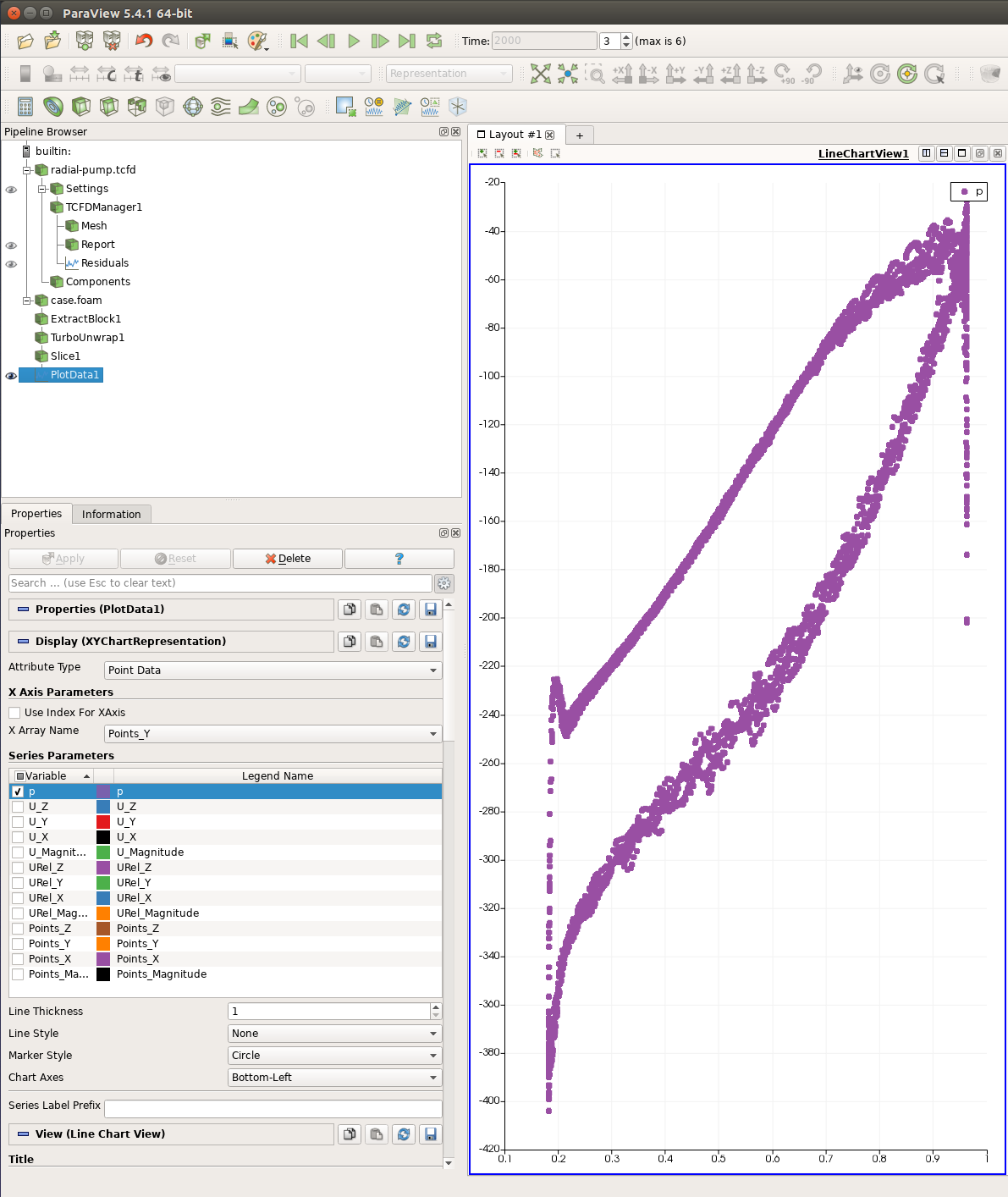Click the Threshold filter icon

click(x=137, y=107)
